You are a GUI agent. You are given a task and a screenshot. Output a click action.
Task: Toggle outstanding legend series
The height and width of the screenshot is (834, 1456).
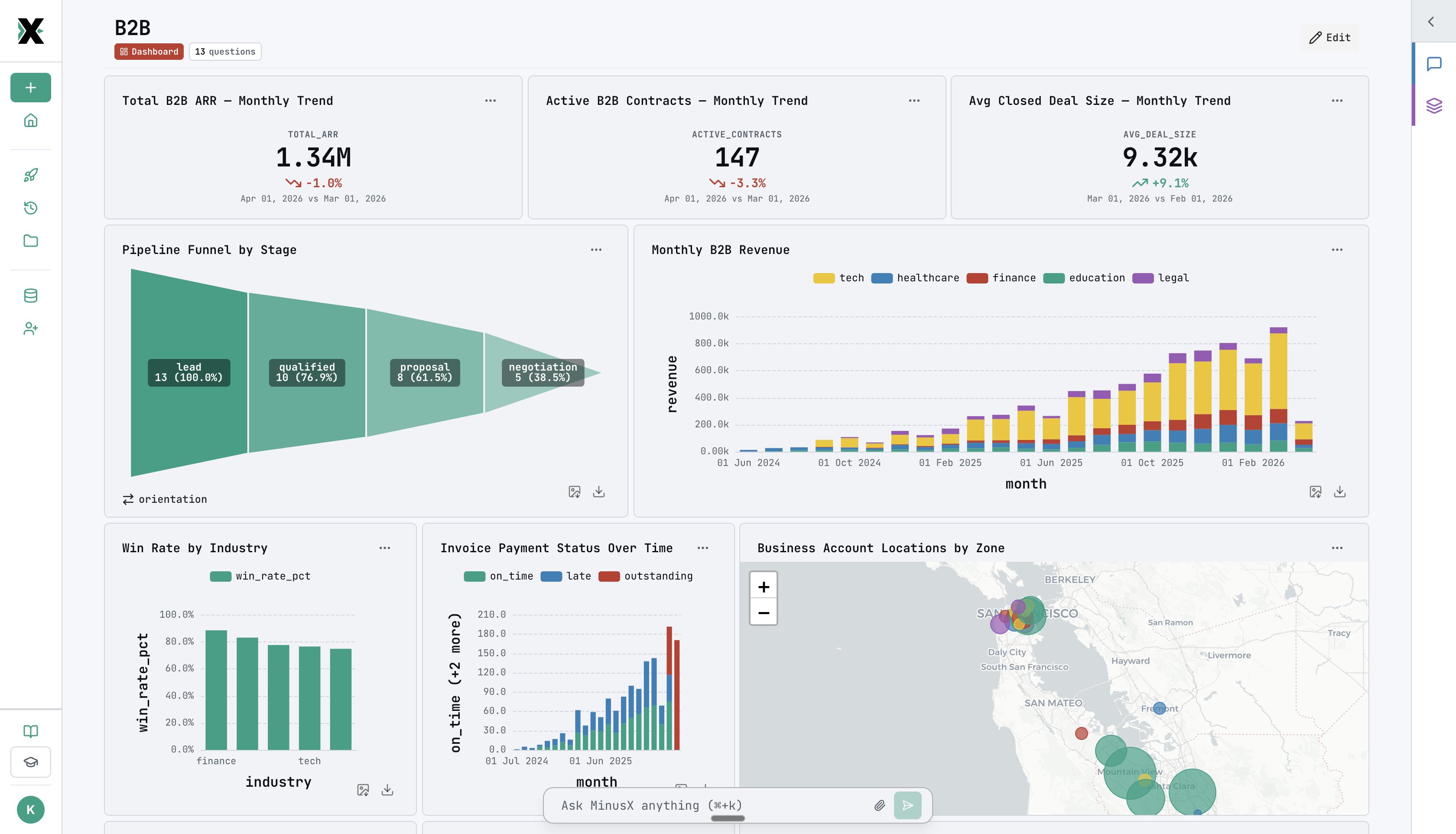(x=645, y=576)
